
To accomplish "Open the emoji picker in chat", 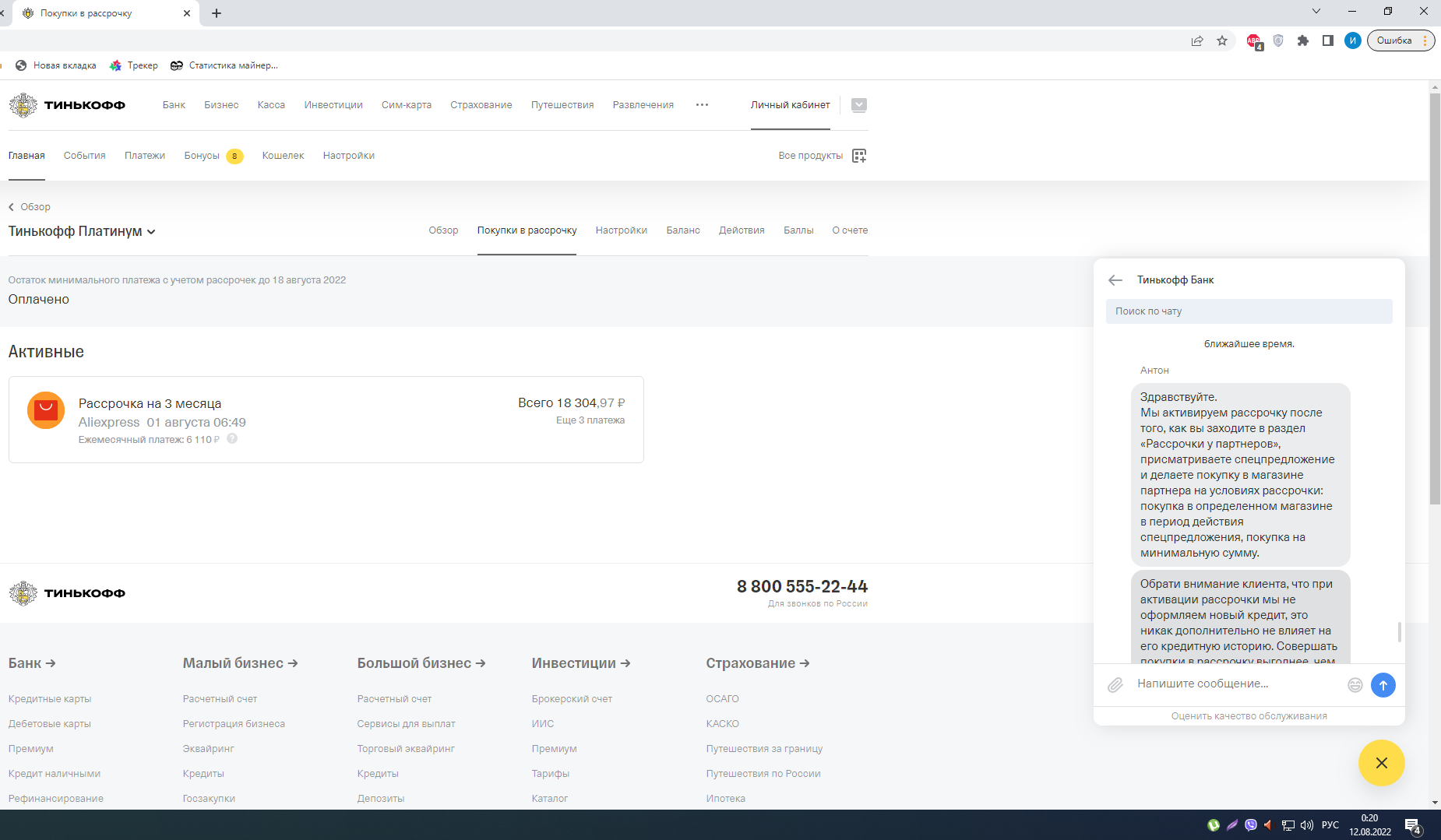I will pyautogui.click(x=1355, y=685).
